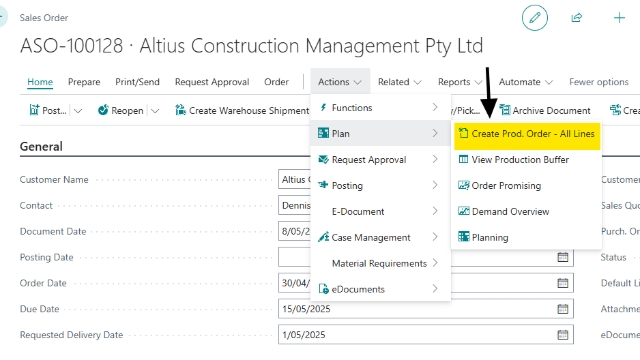Viewport: 640px width, 360px height.
Task: Switch to the Print/Send tab
Action: pos(137,82)
